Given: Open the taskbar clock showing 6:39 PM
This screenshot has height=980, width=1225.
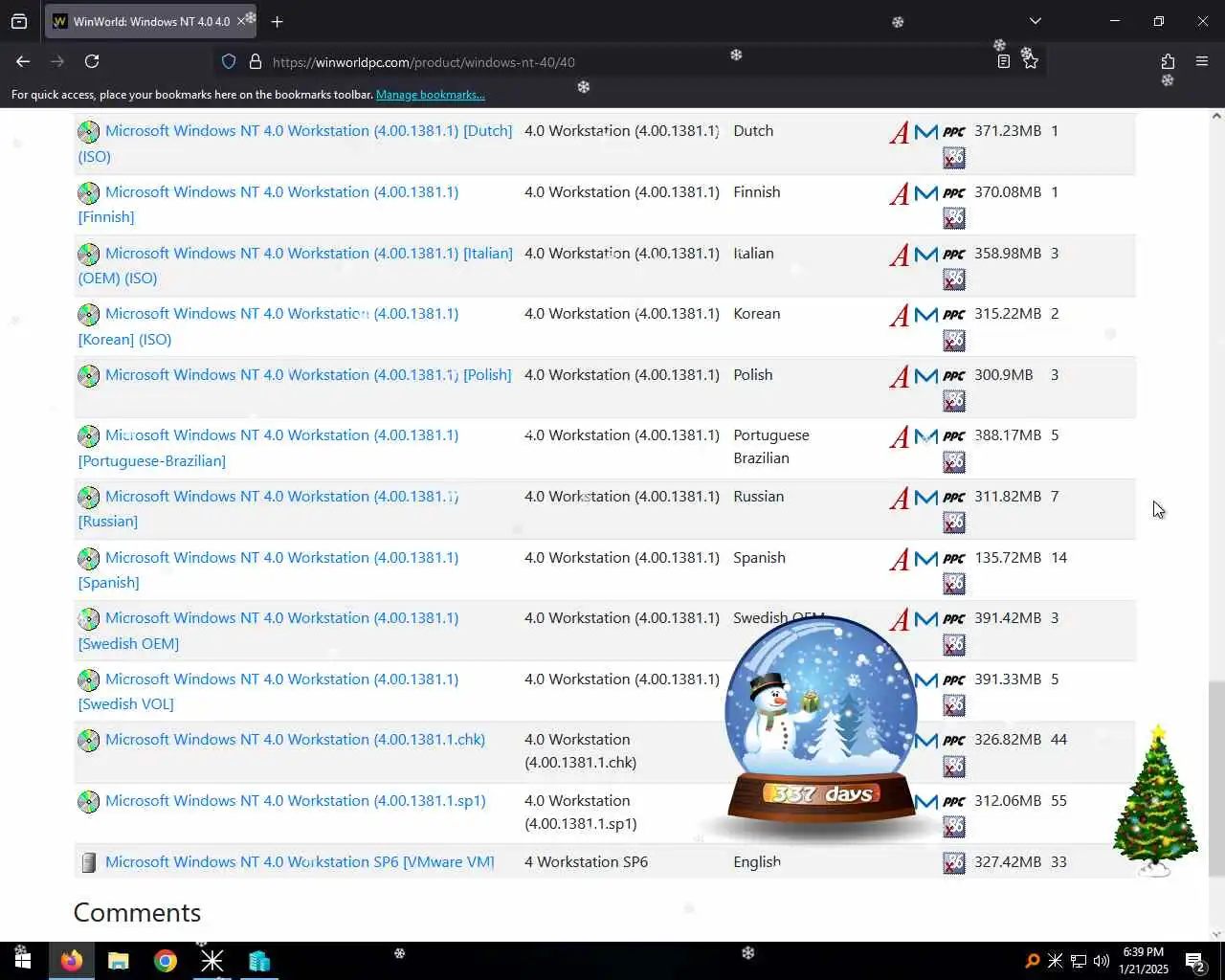Looking at the screenshot, I should coord(1144,961).
